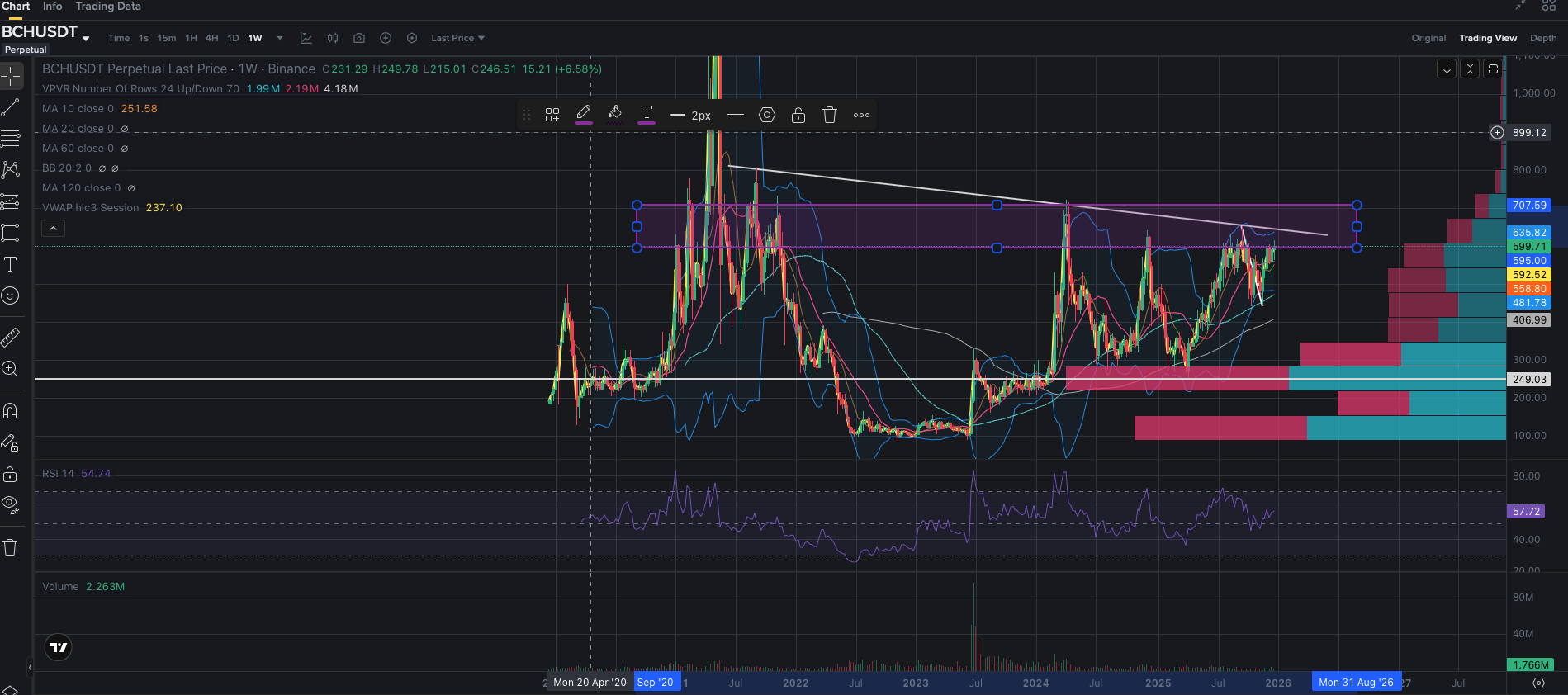Toggle stay-in-drawing-mode pencil lock
Screen dimensions: 1568x695
click(x=11, y=443)
